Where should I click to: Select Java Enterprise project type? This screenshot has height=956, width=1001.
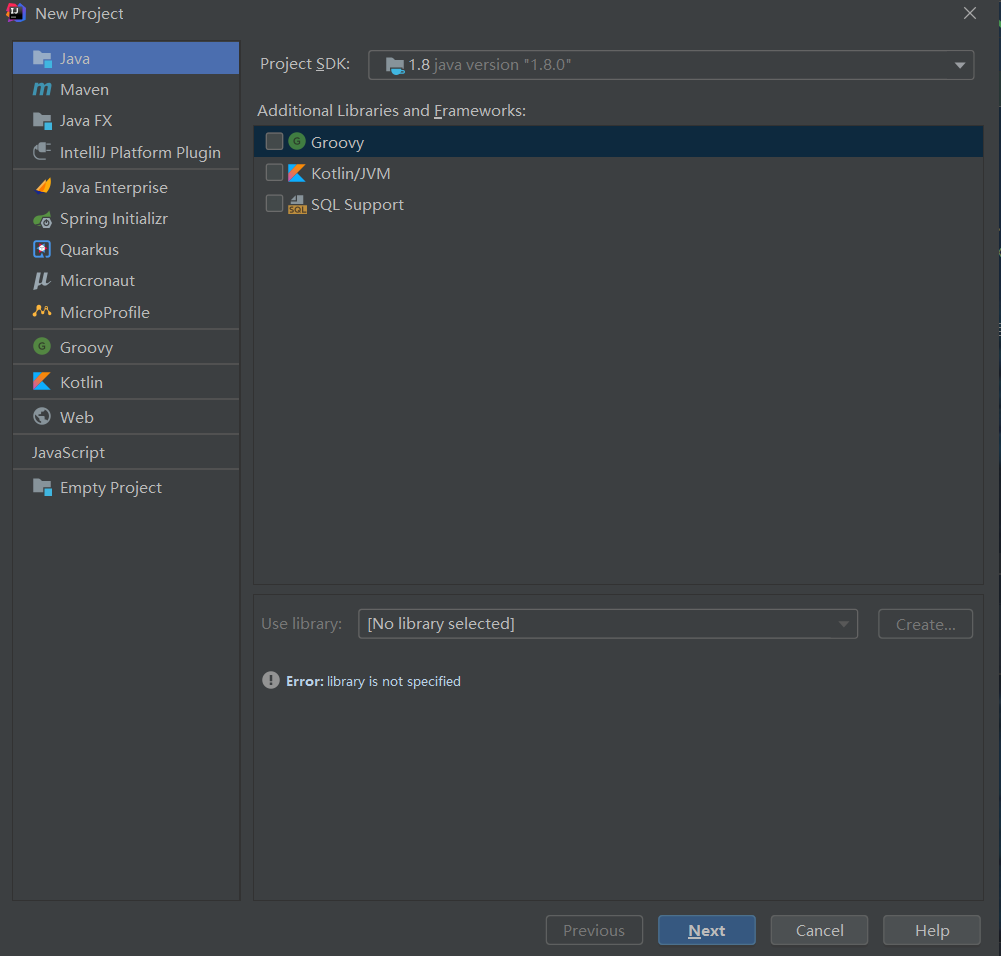coord(126,188)
